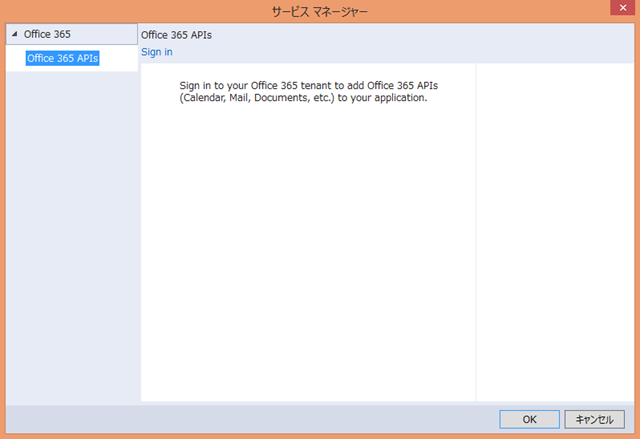Image resolution: width=640 pixels, height=439 pixels.
Task: Click blank space right of Office 365 APIs header
Action: (x=420, y=35)
